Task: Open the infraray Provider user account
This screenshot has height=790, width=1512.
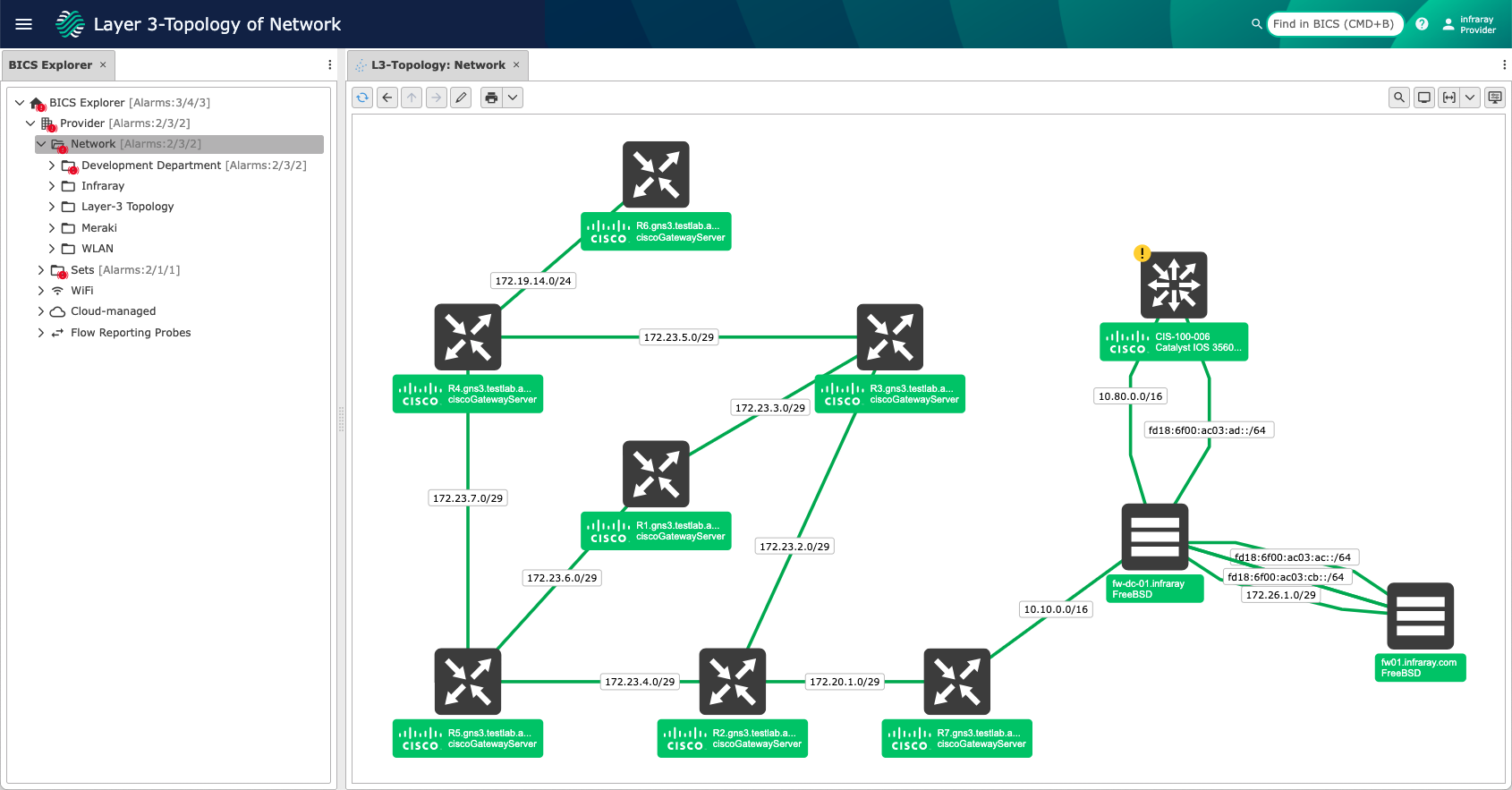Action: (1469, 24)
